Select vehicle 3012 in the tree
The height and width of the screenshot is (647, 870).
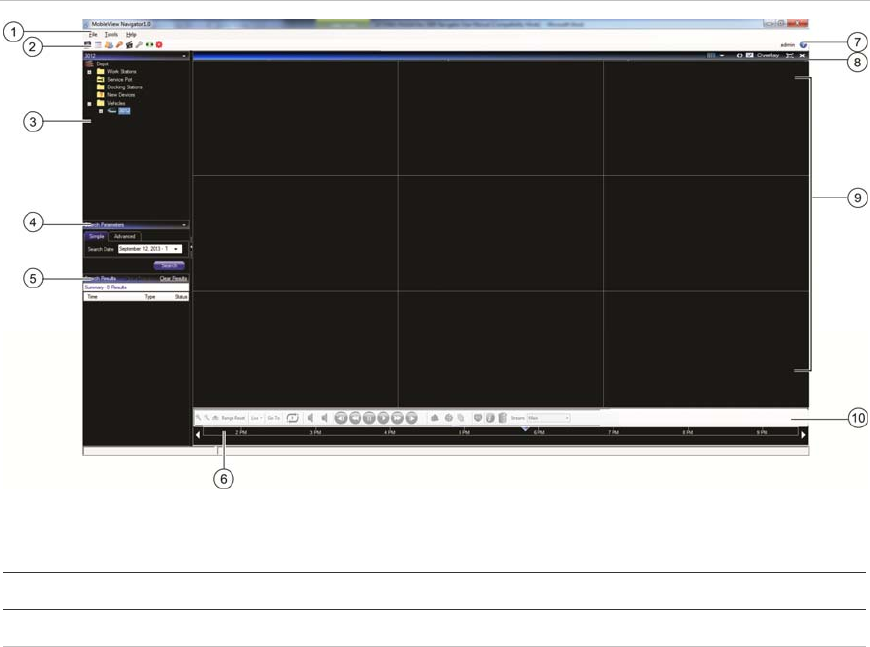(x=124, y=111)
